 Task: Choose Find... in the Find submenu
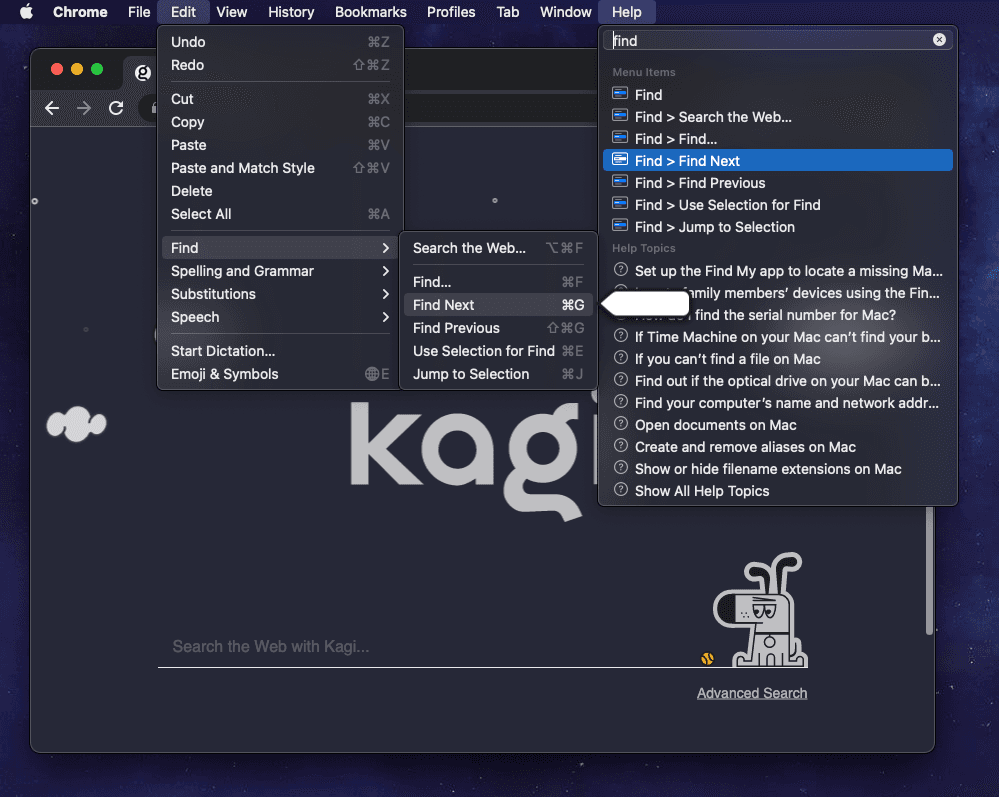(498, 282)
